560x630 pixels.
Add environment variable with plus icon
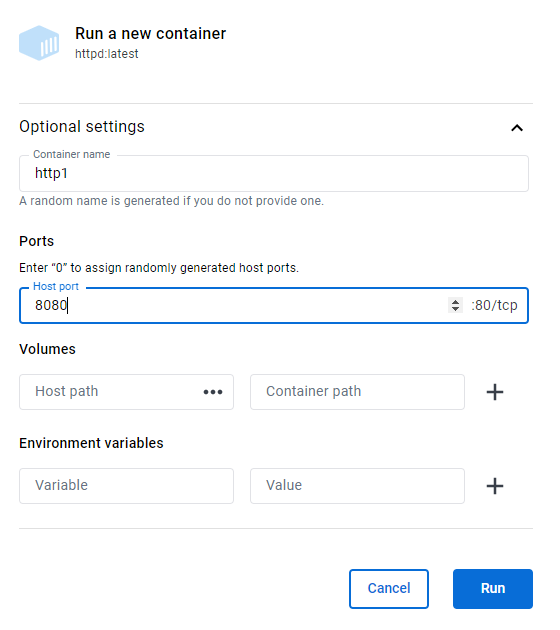pos(495,486)
